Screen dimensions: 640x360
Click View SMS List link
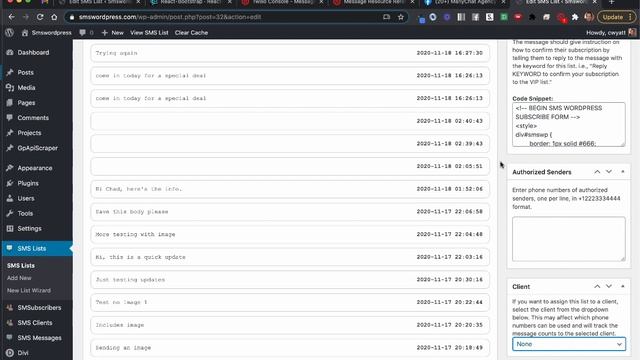(x=149, y=33)
